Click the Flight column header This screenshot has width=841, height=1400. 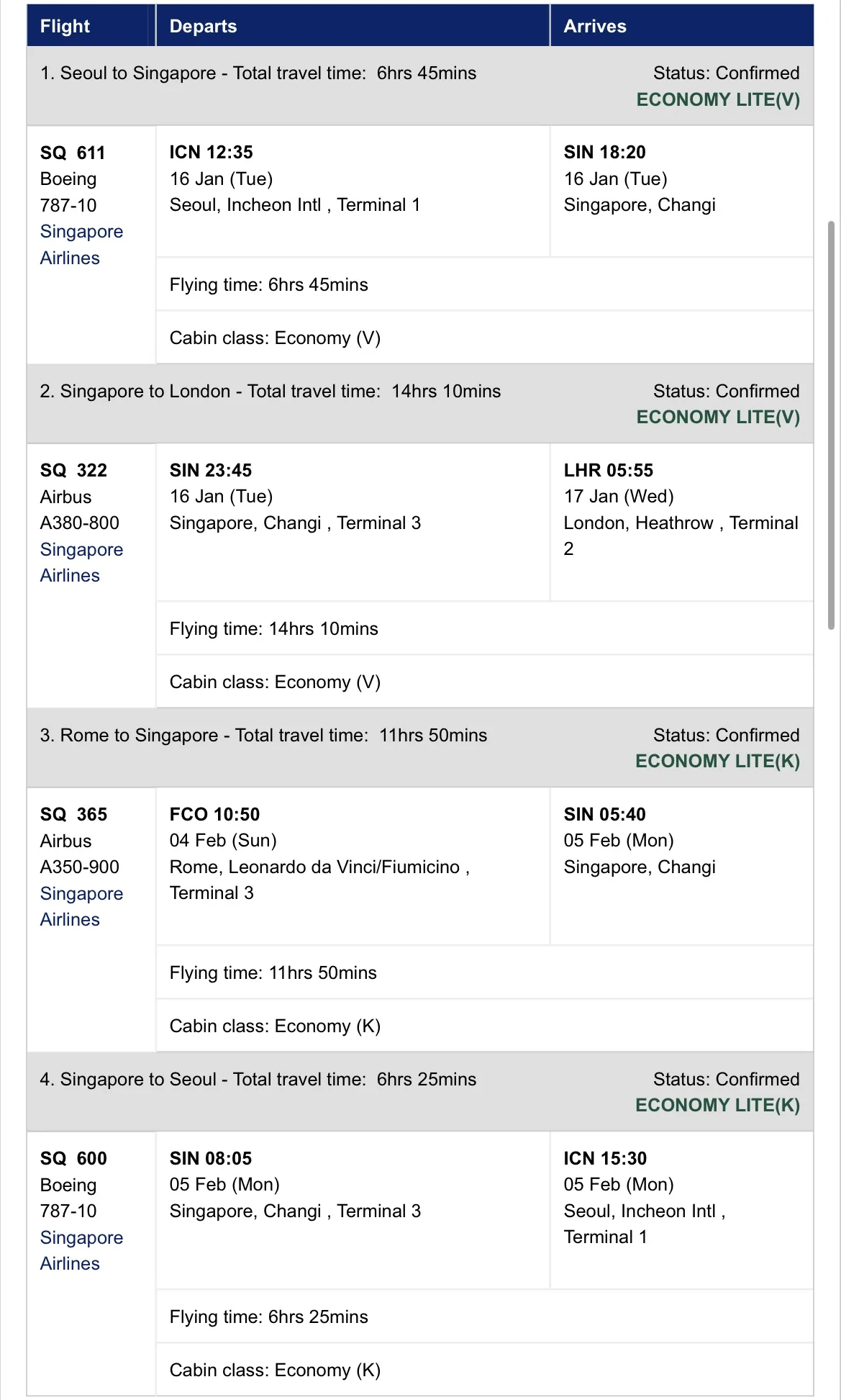[65, 27]
